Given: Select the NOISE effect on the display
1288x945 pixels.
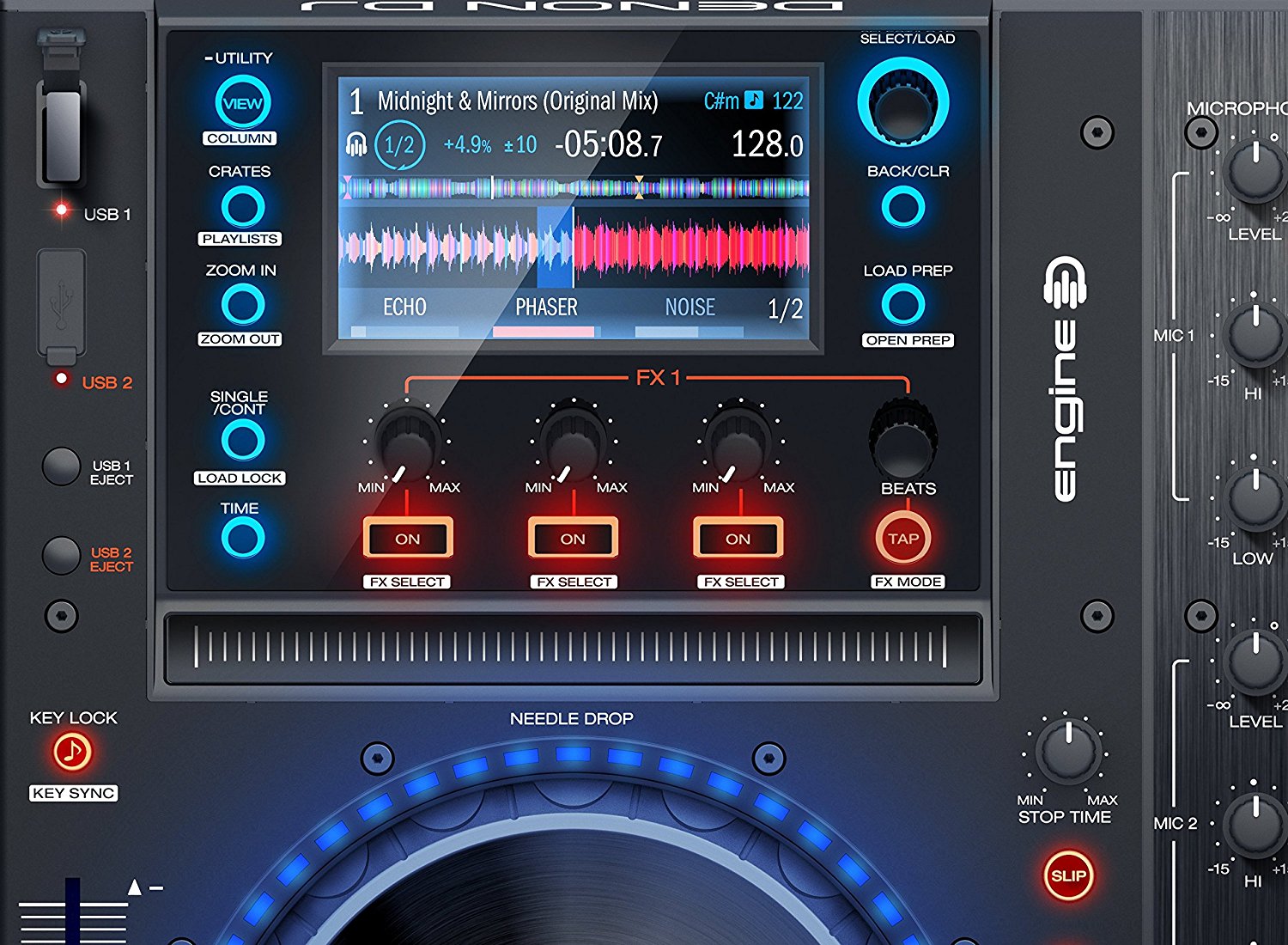Looking at the screenshot, I should [690, 307].
